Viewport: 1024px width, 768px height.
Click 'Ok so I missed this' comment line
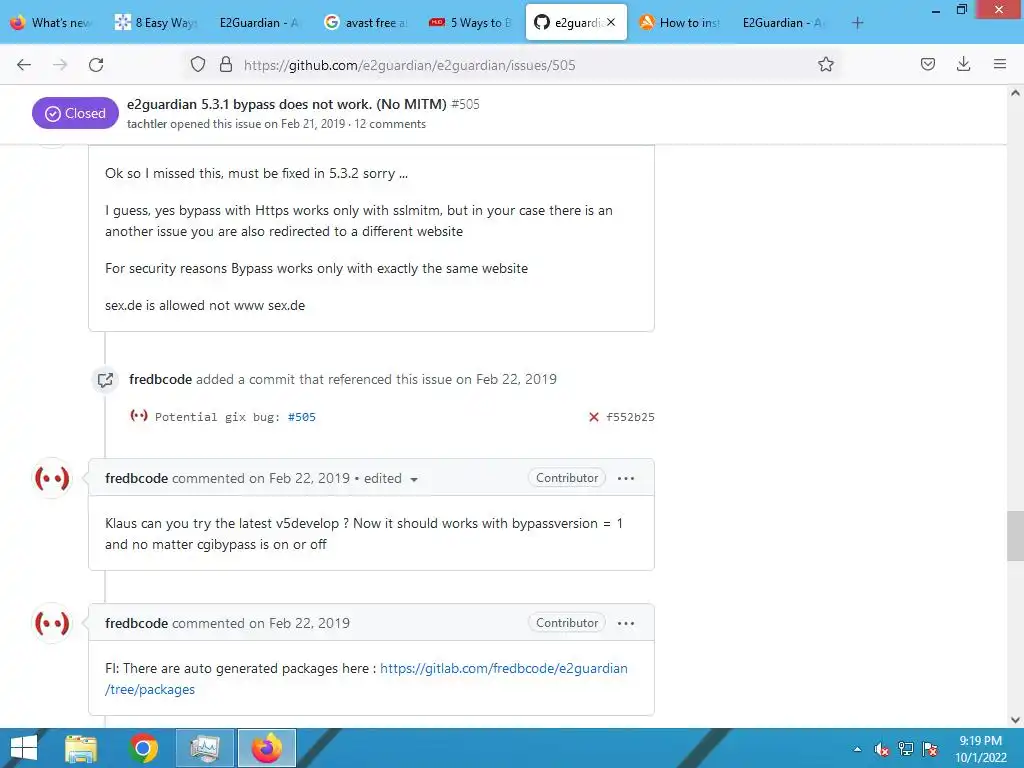[x=257, y=174]
